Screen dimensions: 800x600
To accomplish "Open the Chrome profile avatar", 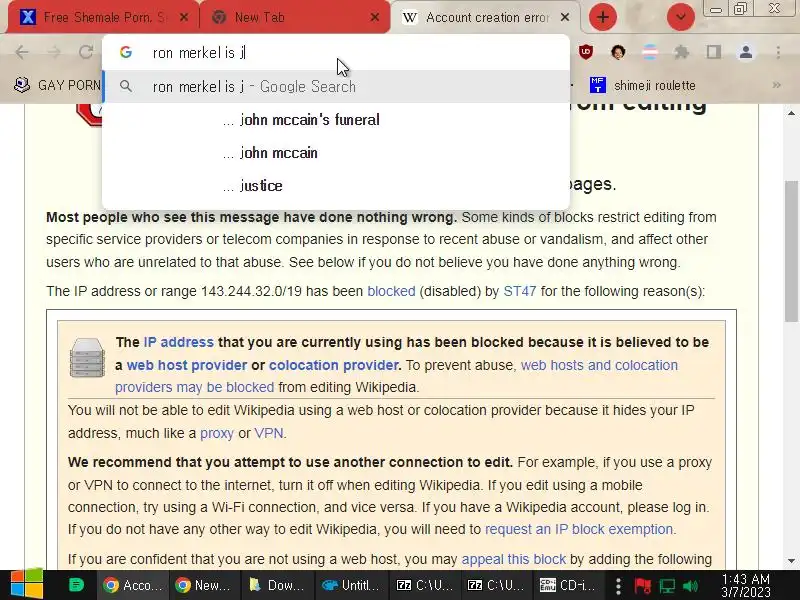I will pos(745,52).
